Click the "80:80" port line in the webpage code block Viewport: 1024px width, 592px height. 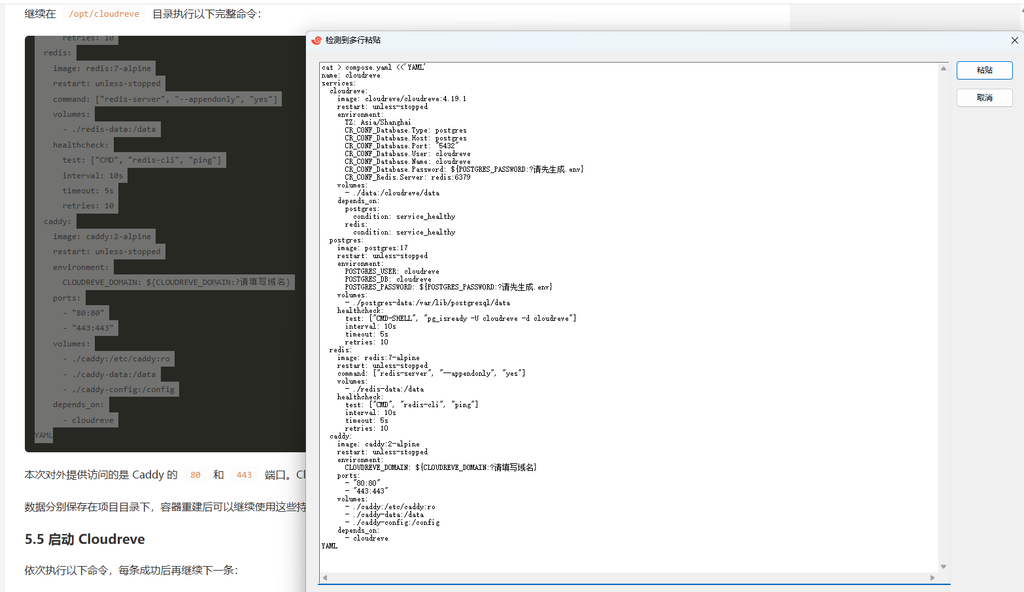(84, 313)
